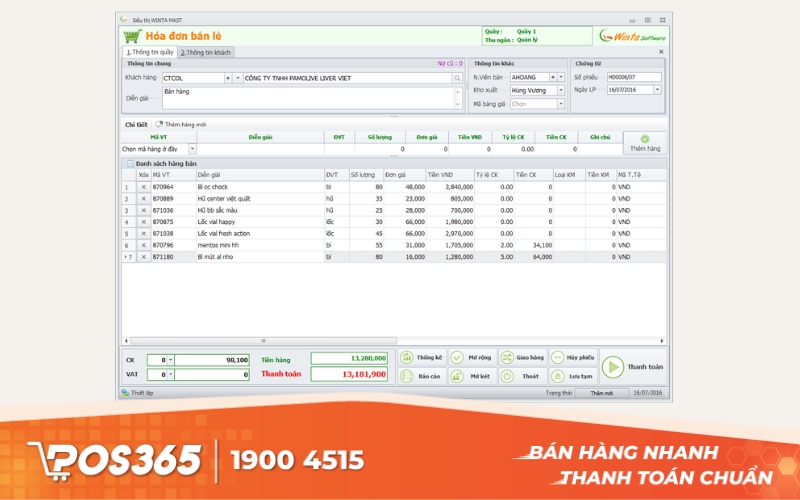The image size is (800, 500).
Task: Click the Thêm hàng mới icon
Action: (159, 124)
